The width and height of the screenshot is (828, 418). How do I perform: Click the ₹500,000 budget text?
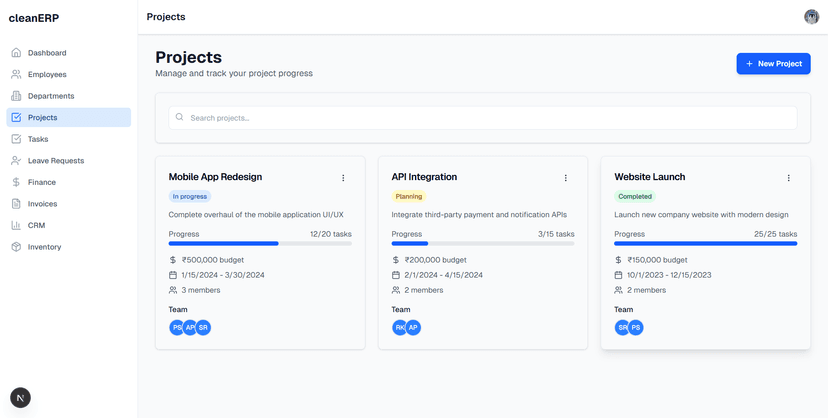point(213,260)
